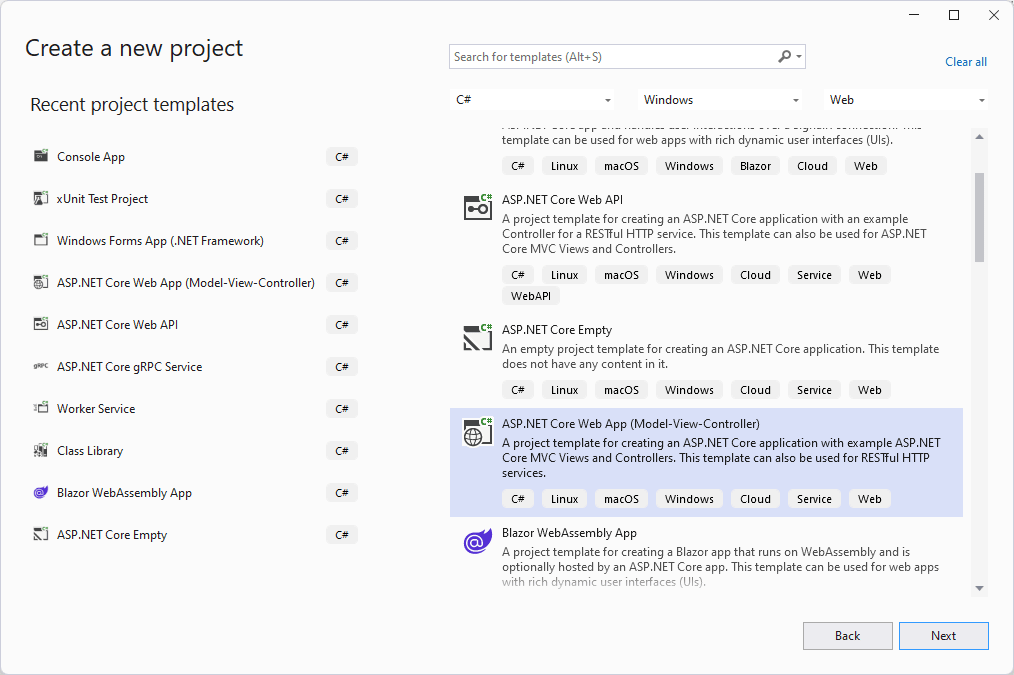Click the Blazor tag in the top template
Viewport: 1014px width, 675px height.
tap(755, 166)
